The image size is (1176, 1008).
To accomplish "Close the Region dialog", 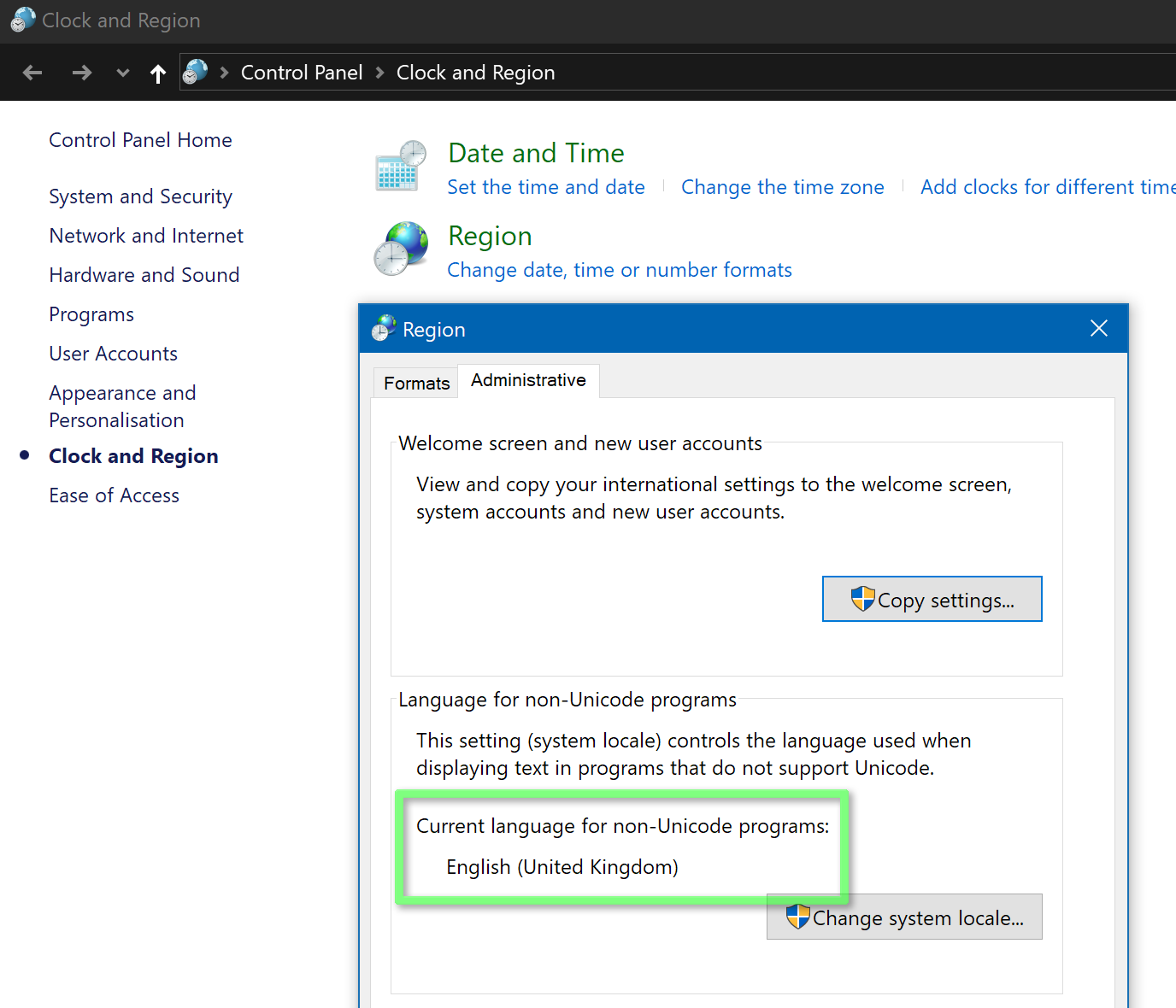I will pos(1099,328).
